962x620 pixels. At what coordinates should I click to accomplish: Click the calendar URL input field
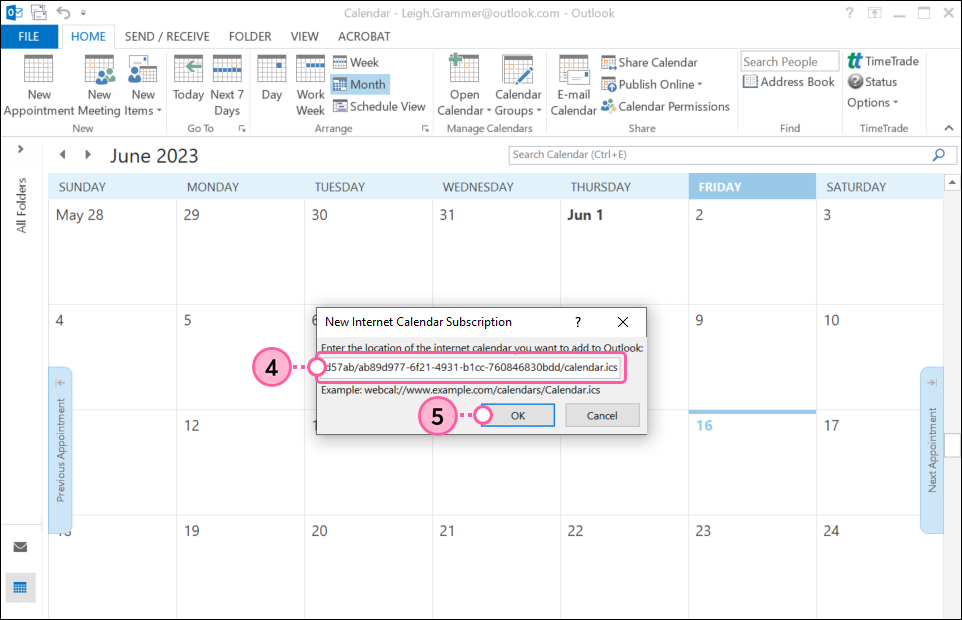[471, 368]
